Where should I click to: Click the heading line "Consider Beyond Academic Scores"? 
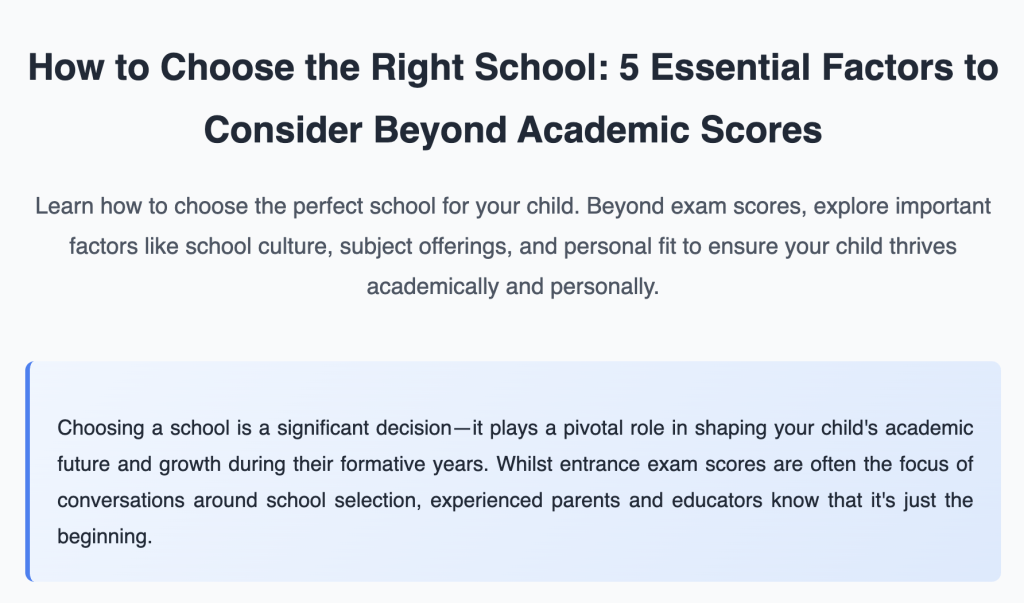pyautogui.click(x=513, y=129)
